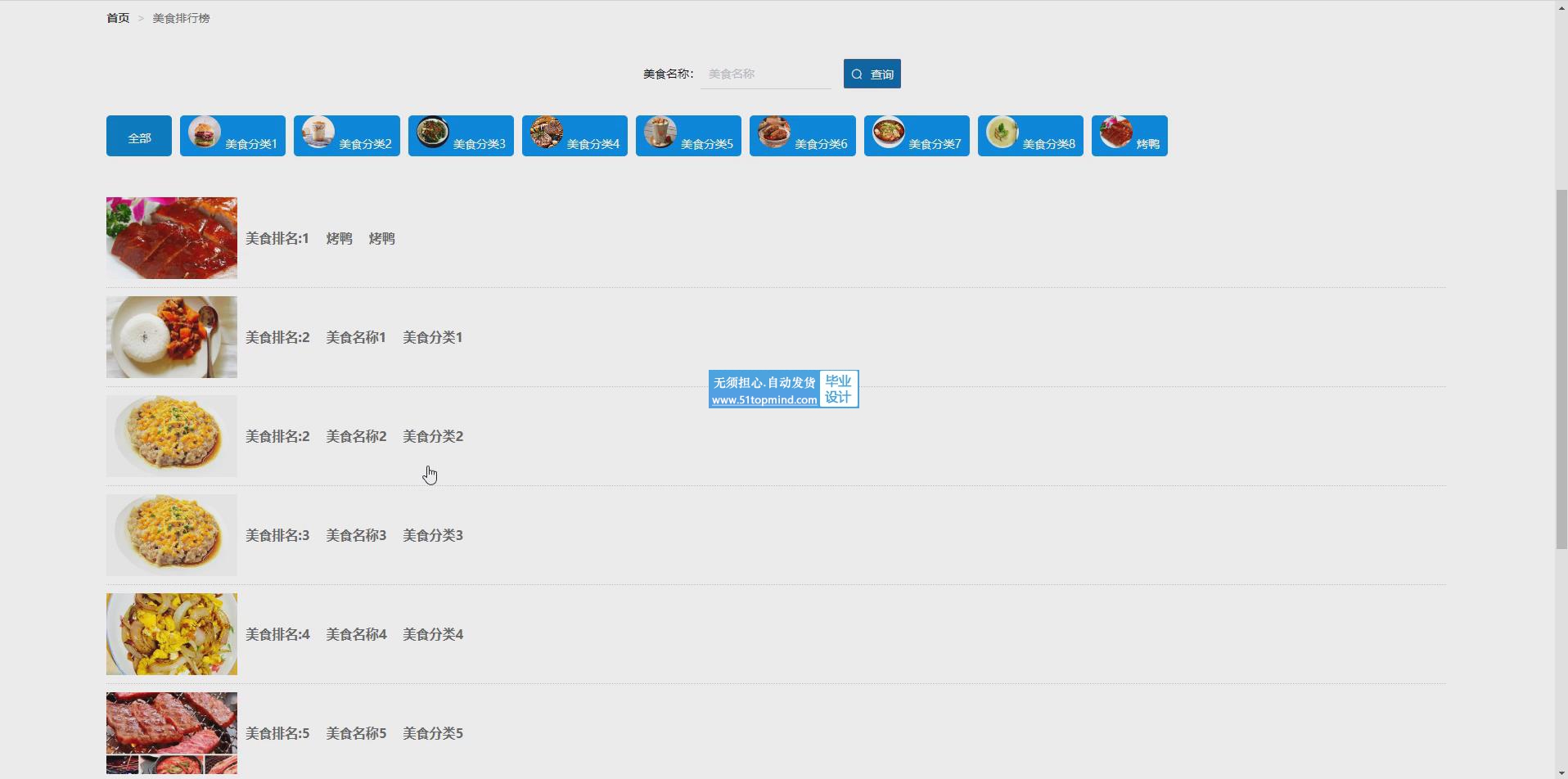Click the milkshake icon for 美食分类5
The height and width of the screenshot is (779, 1568).
pos(660,132)
